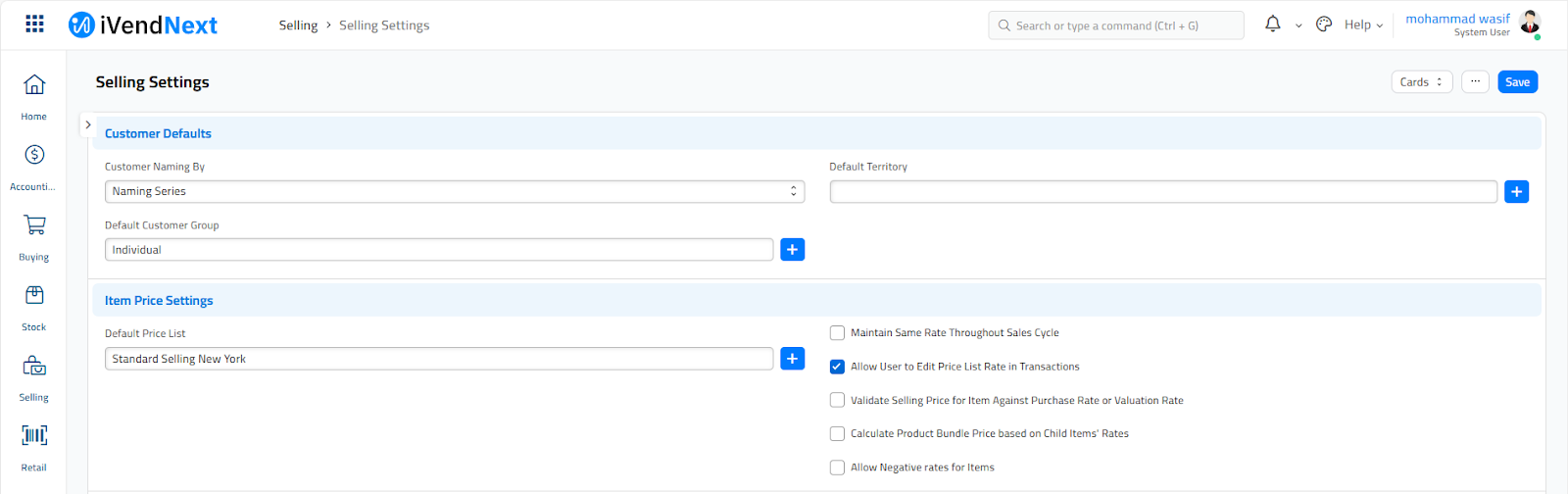Expand the Help menu
This screenshot has height=494, width=1568.
point(1363,25)
